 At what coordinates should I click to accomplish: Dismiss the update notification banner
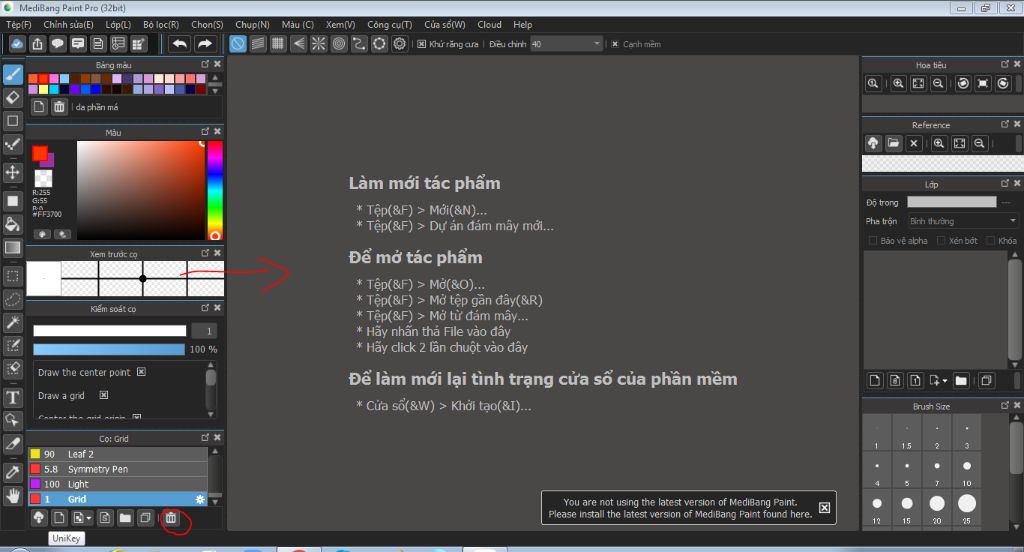(x=824, y=508)
